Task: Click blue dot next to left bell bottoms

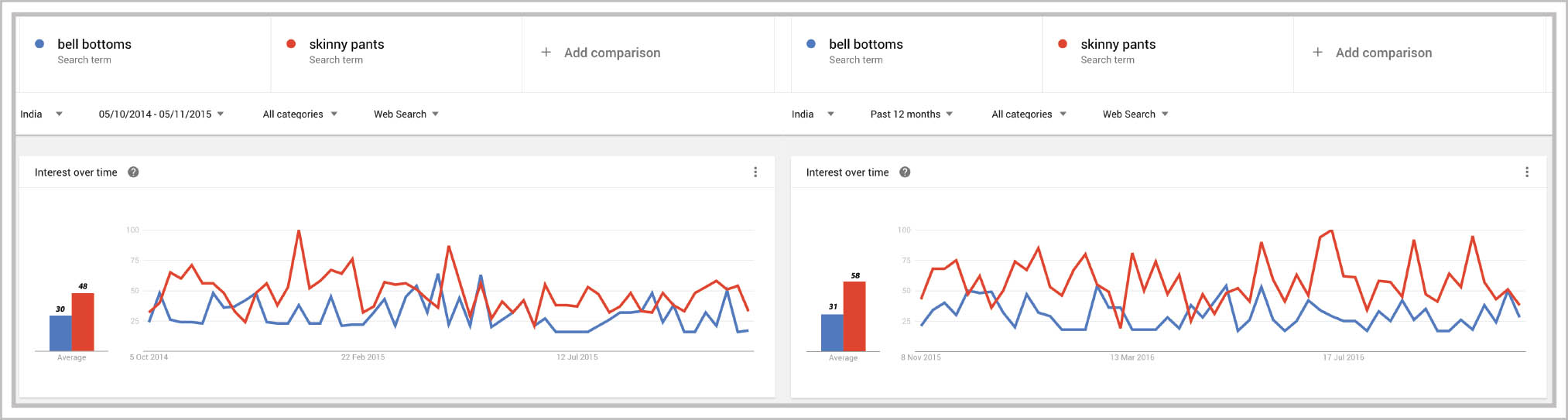Action: (39, 44)
